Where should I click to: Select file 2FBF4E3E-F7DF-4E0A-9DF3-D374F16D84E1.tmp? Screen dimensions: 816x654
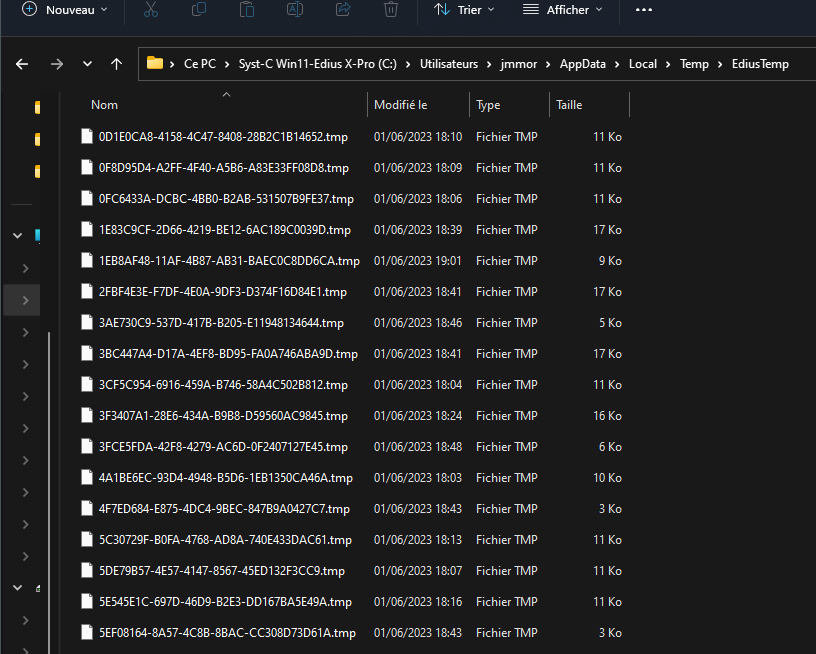coord(223,292)
